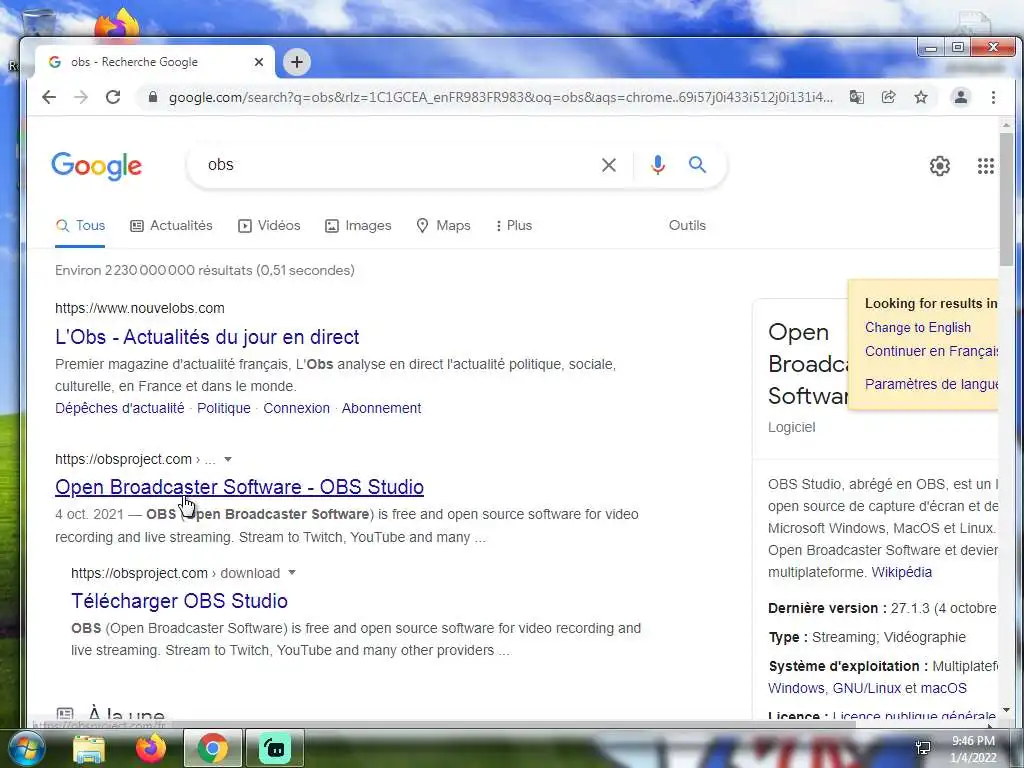View site security lock info

(x=153, y=97)
